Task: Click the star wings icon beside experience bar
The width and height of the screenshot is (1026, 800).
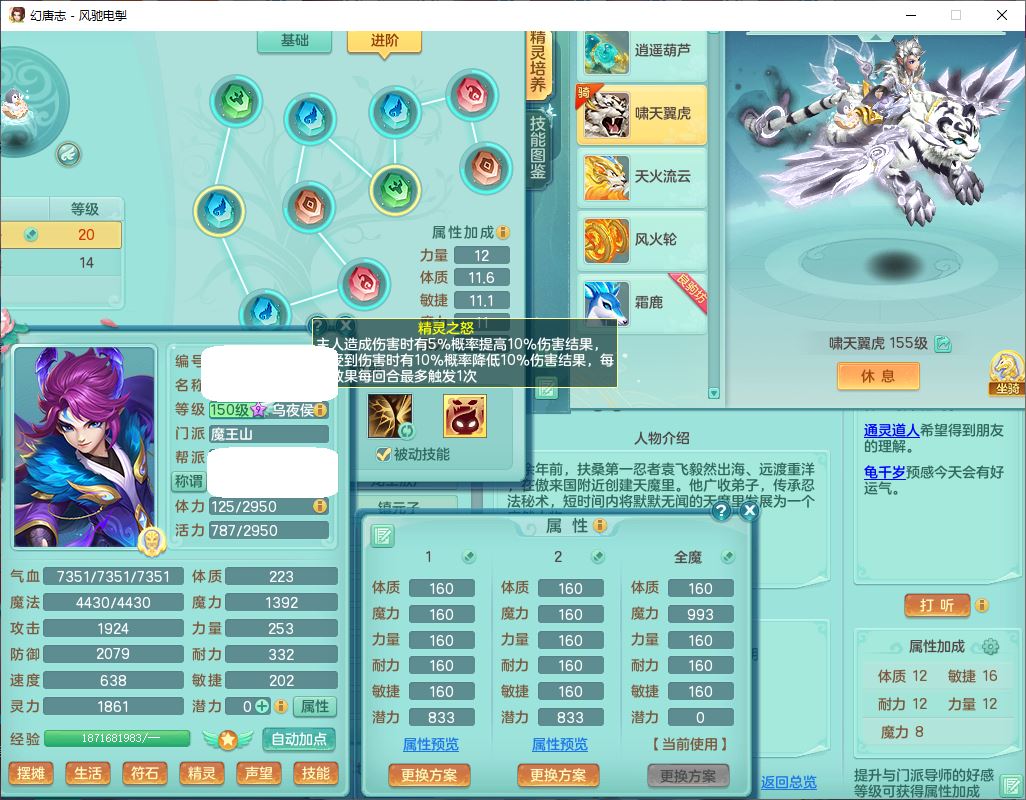Action: [x=227, y=739]
